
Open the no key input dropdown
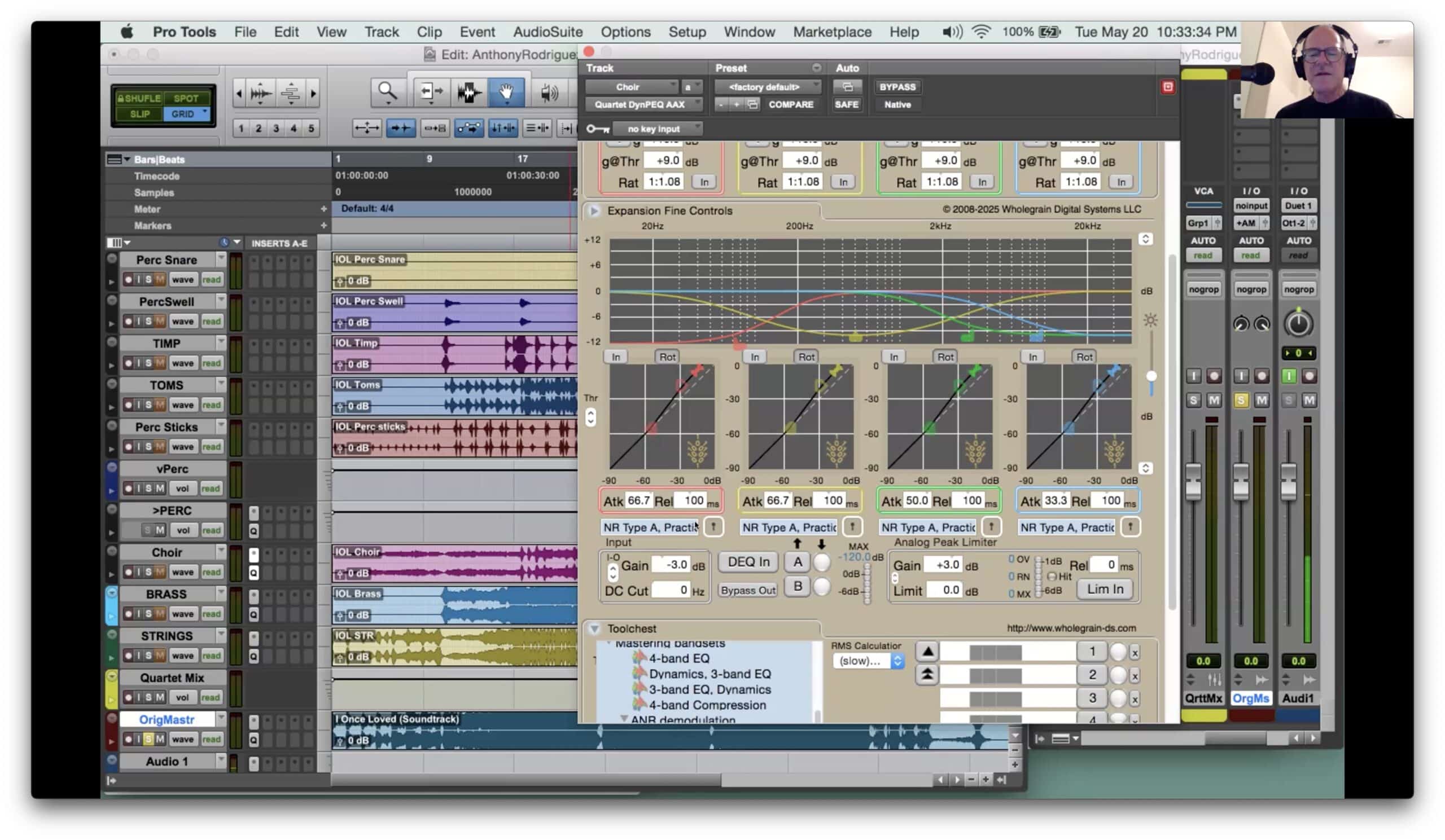tap(657, 129)
